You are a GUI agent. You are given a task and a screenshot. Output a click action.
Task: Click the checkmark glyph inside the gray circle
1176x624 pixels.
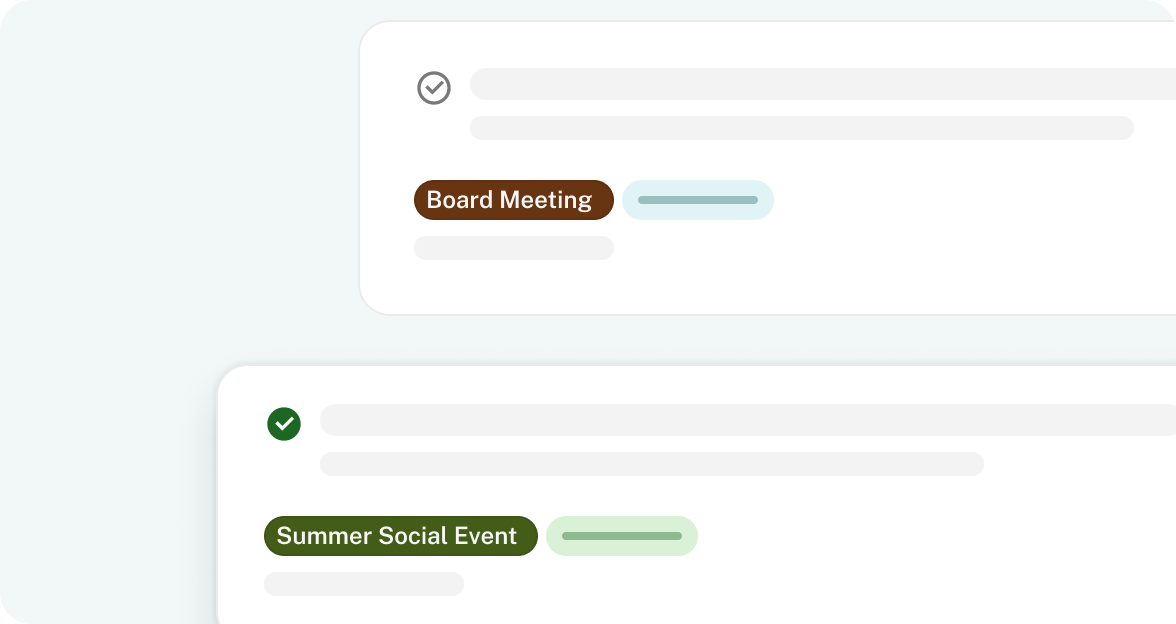coord(434,88)
